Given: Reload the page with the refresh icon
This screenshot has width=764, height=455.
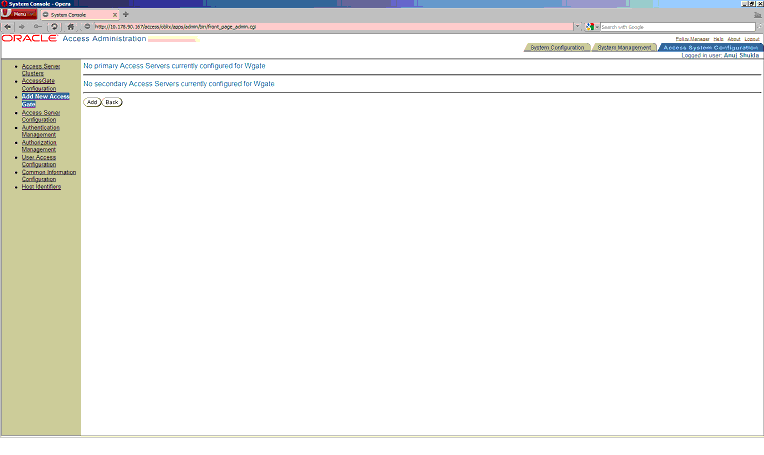Looking at the screenshot, I should pyautogui.click(x=54, y=27).
